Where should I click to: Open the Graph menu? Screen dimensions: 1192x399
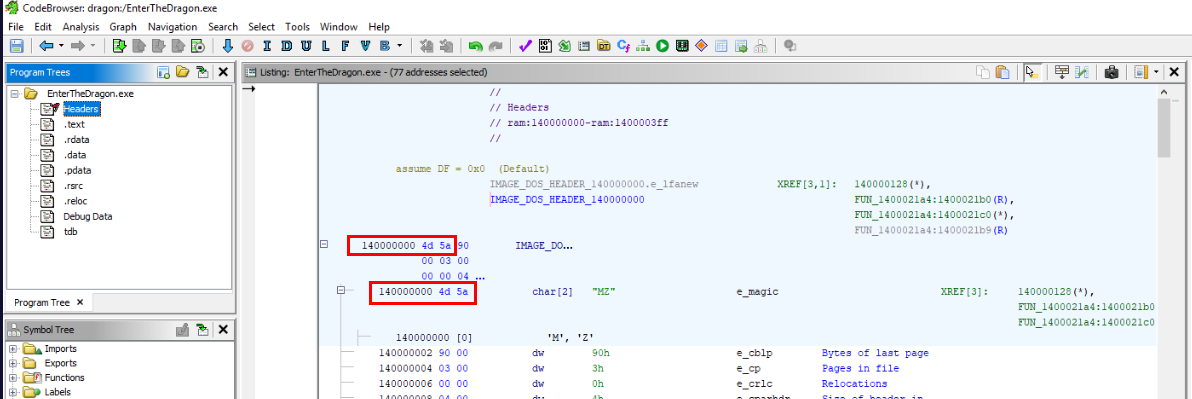click(123, 27)
